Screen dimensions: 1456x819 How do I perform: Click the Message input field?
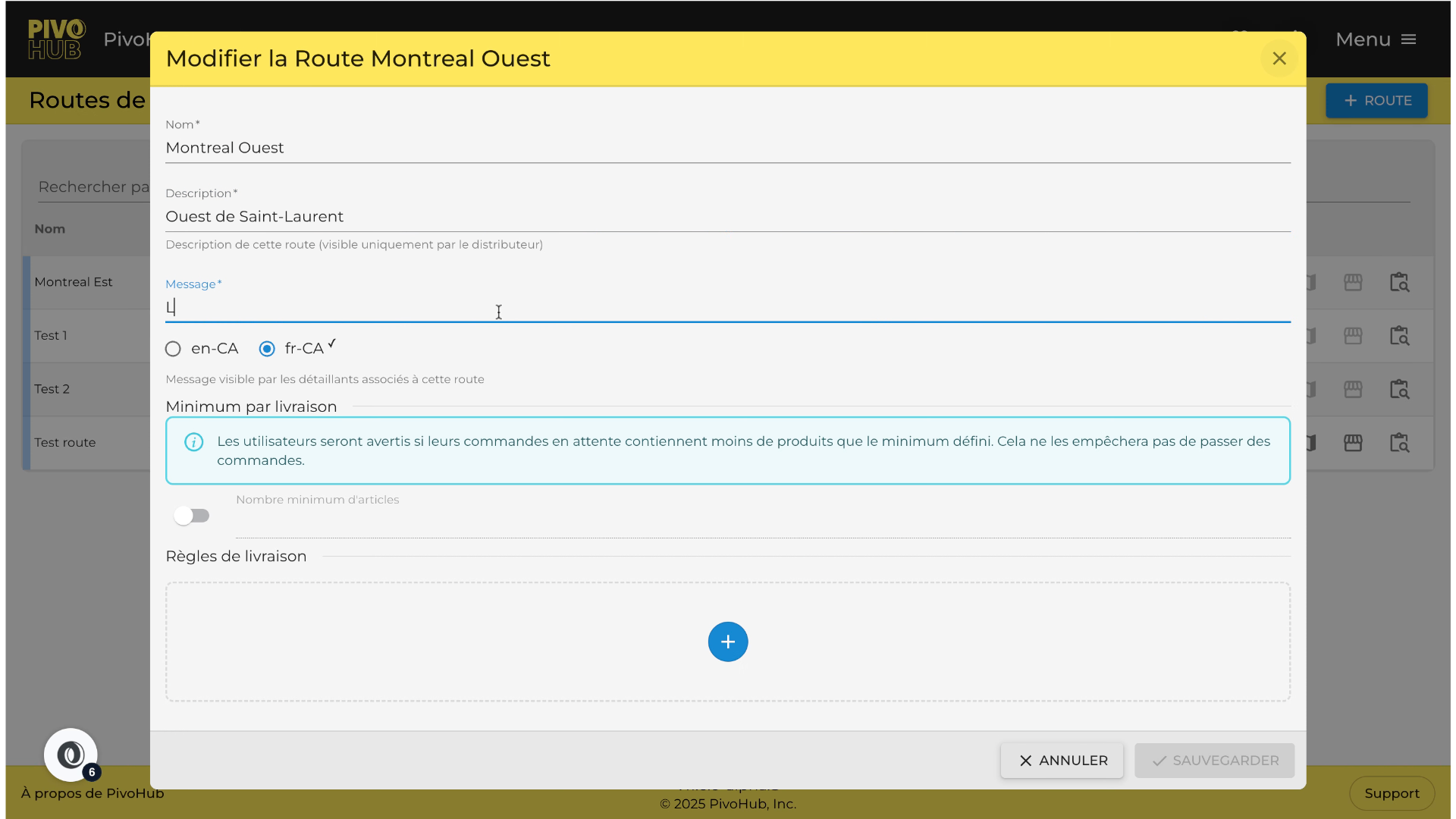click(x=726, y=308)
